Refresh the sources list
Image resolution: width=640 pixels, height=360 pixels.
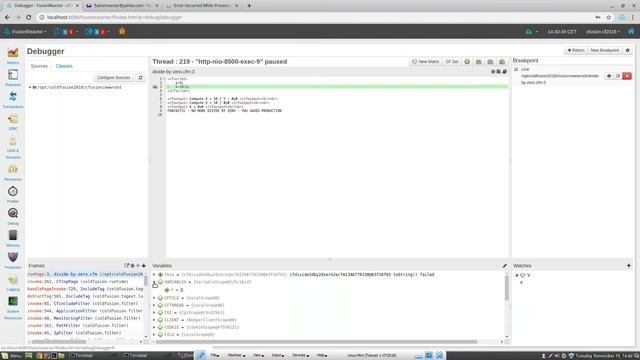(x=140, y=78)
